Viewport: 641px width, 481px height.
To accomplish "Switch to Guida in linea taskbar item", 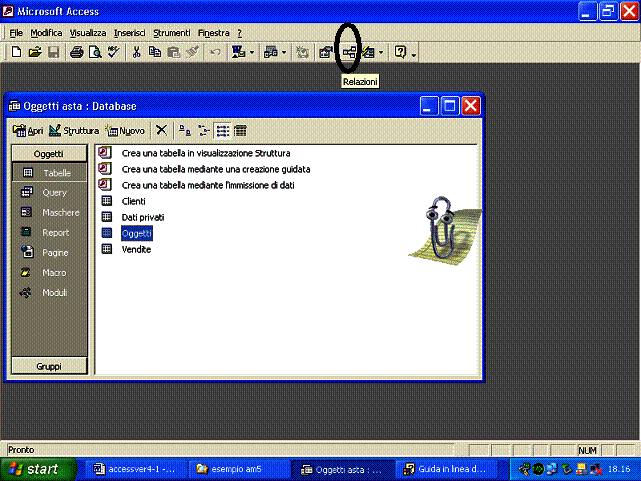I will [x=446, y=469].
